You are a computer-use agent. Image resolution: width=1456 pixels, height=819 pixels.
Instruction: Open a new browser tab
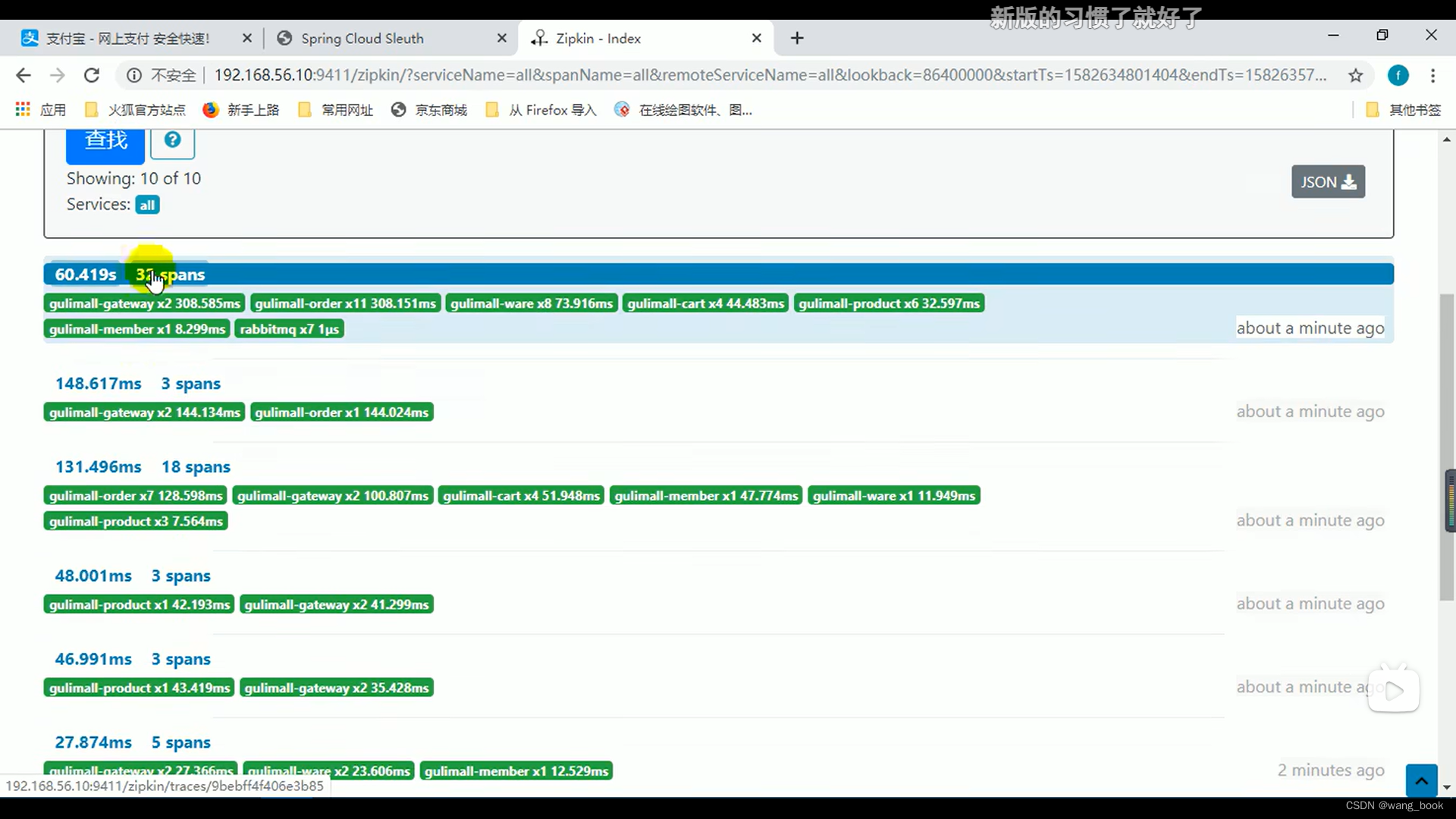click(x=797, y=38)
